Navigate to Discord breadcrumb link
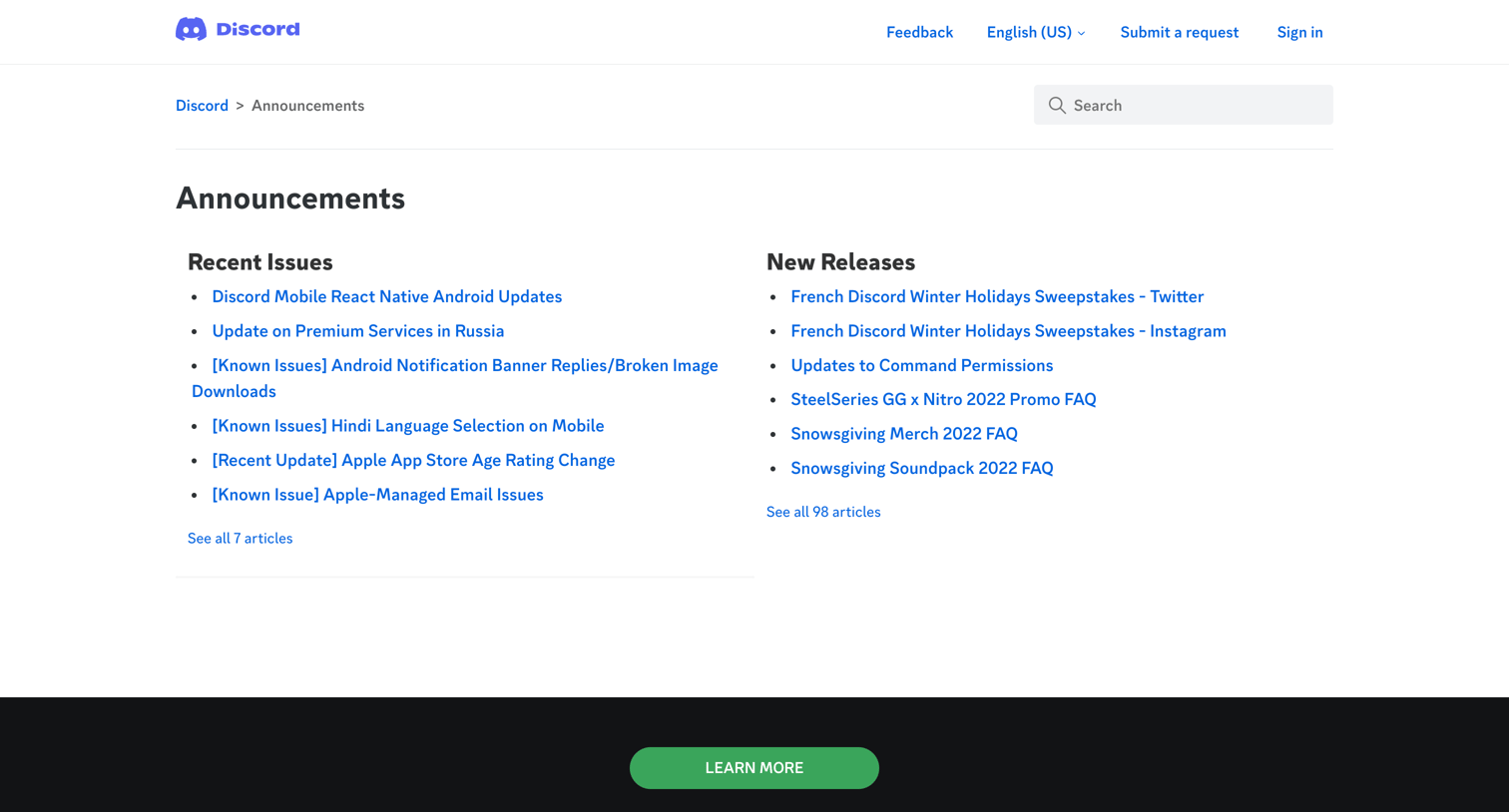The height and width of the screenshot is (812, 1509). pos(202,106)
